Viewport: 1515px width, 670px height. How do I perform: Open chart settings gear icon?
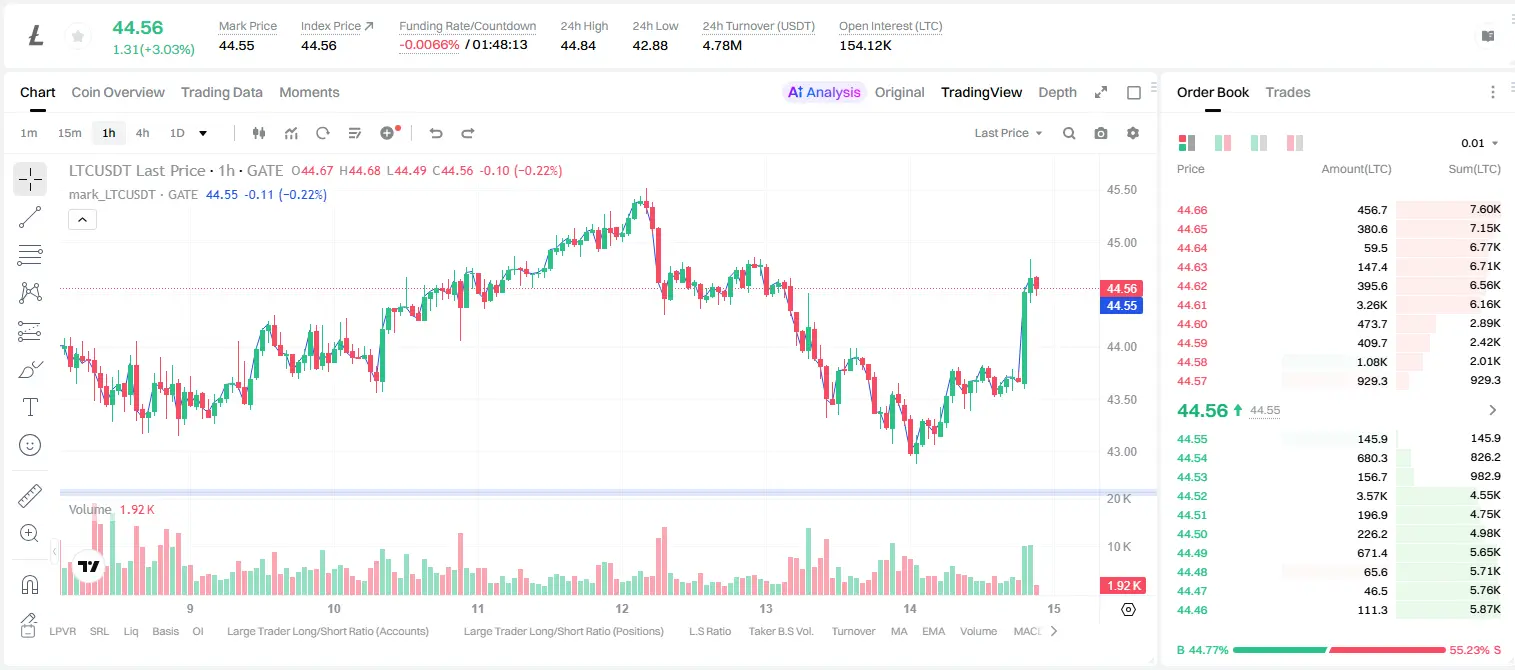click(x=1133, y=133)
